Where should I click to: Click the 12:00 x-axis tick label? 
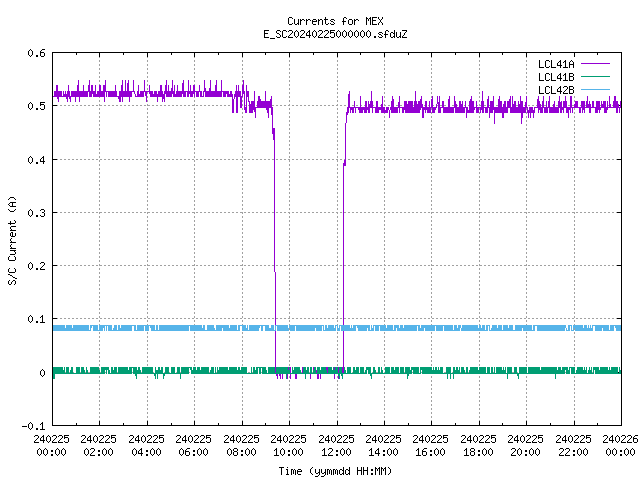[x=336, y=452]
